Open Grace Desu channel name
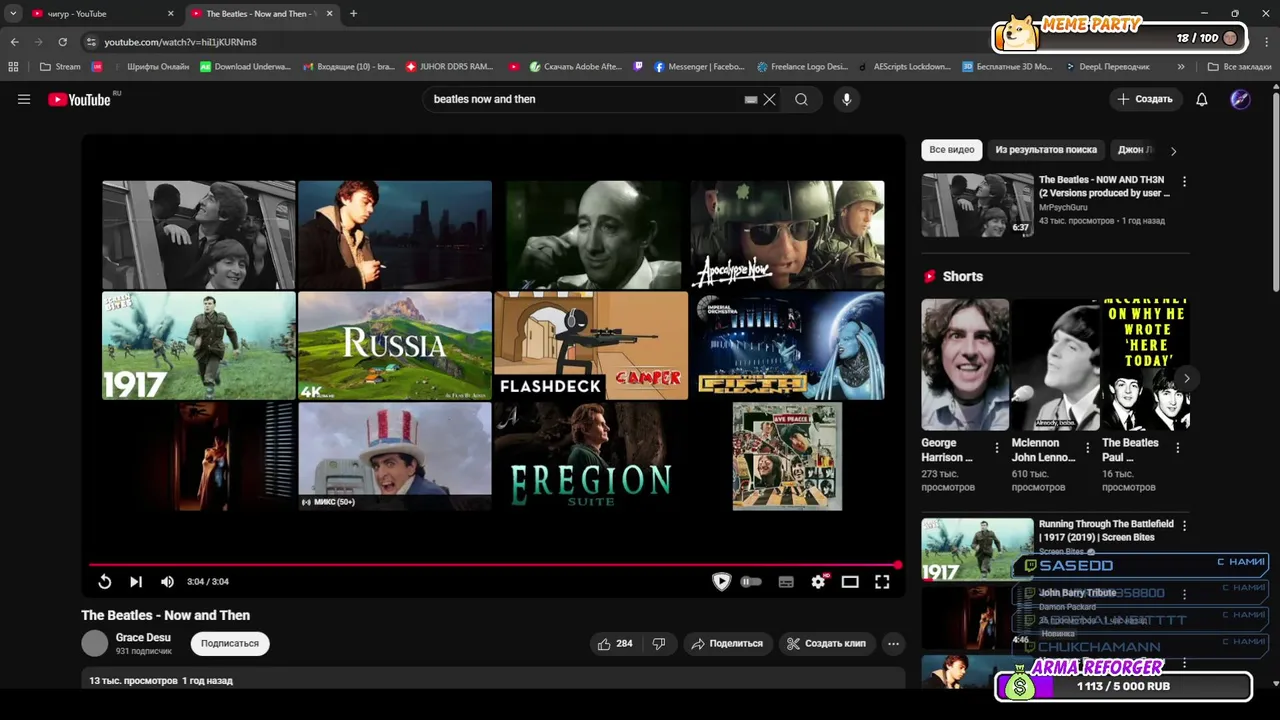 143,638
